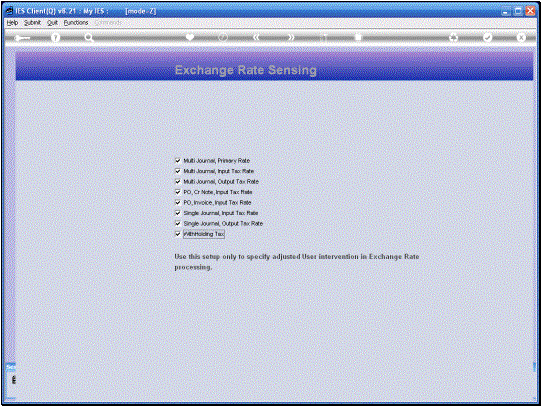Click the round X cancel toolbar icon
541x406 pixels.
click(x=521, y=37)
